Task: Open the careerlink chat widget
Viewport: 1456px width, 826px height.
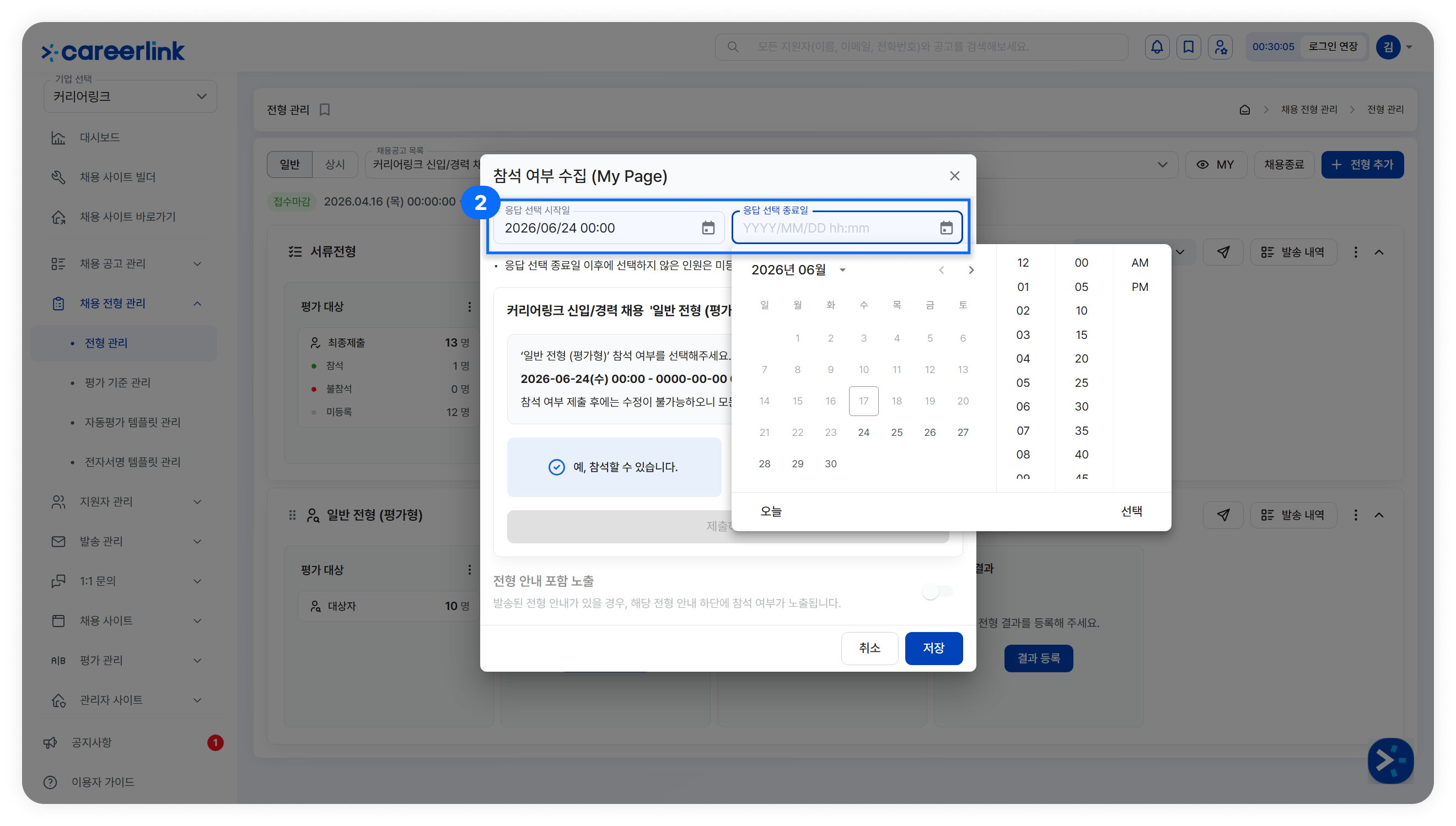Action: pyautogui.click(x=1390, y=760)
